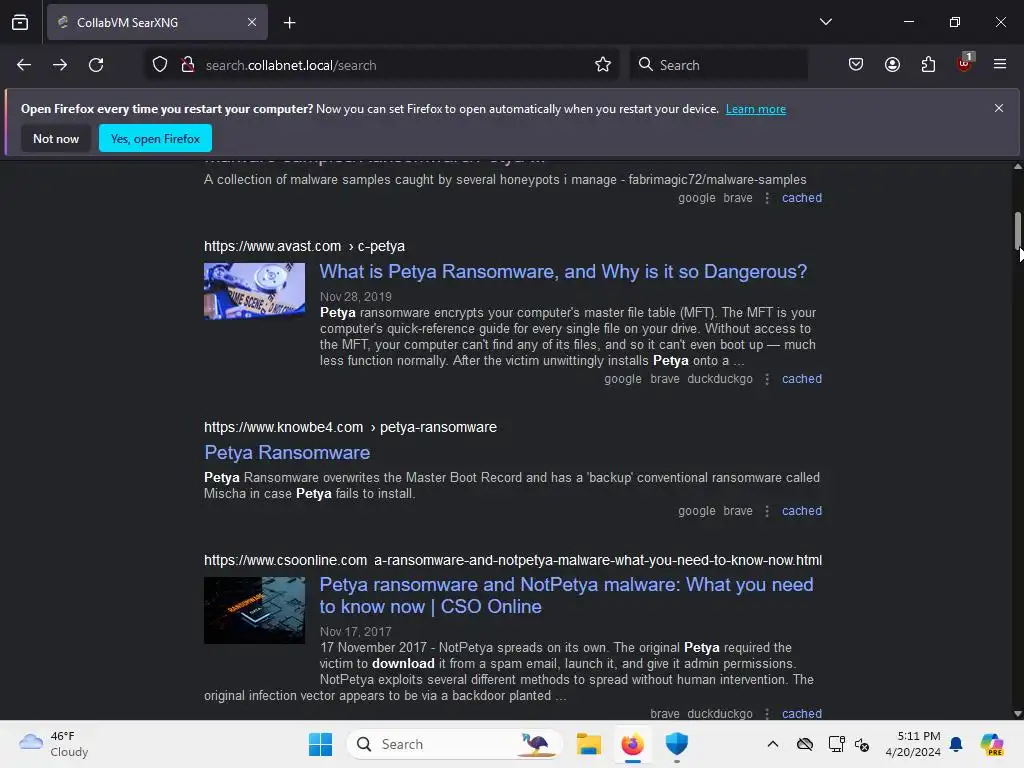1024x768 pixels.
Task: Open avast result thumbnail image
Action: coord(254,291)
